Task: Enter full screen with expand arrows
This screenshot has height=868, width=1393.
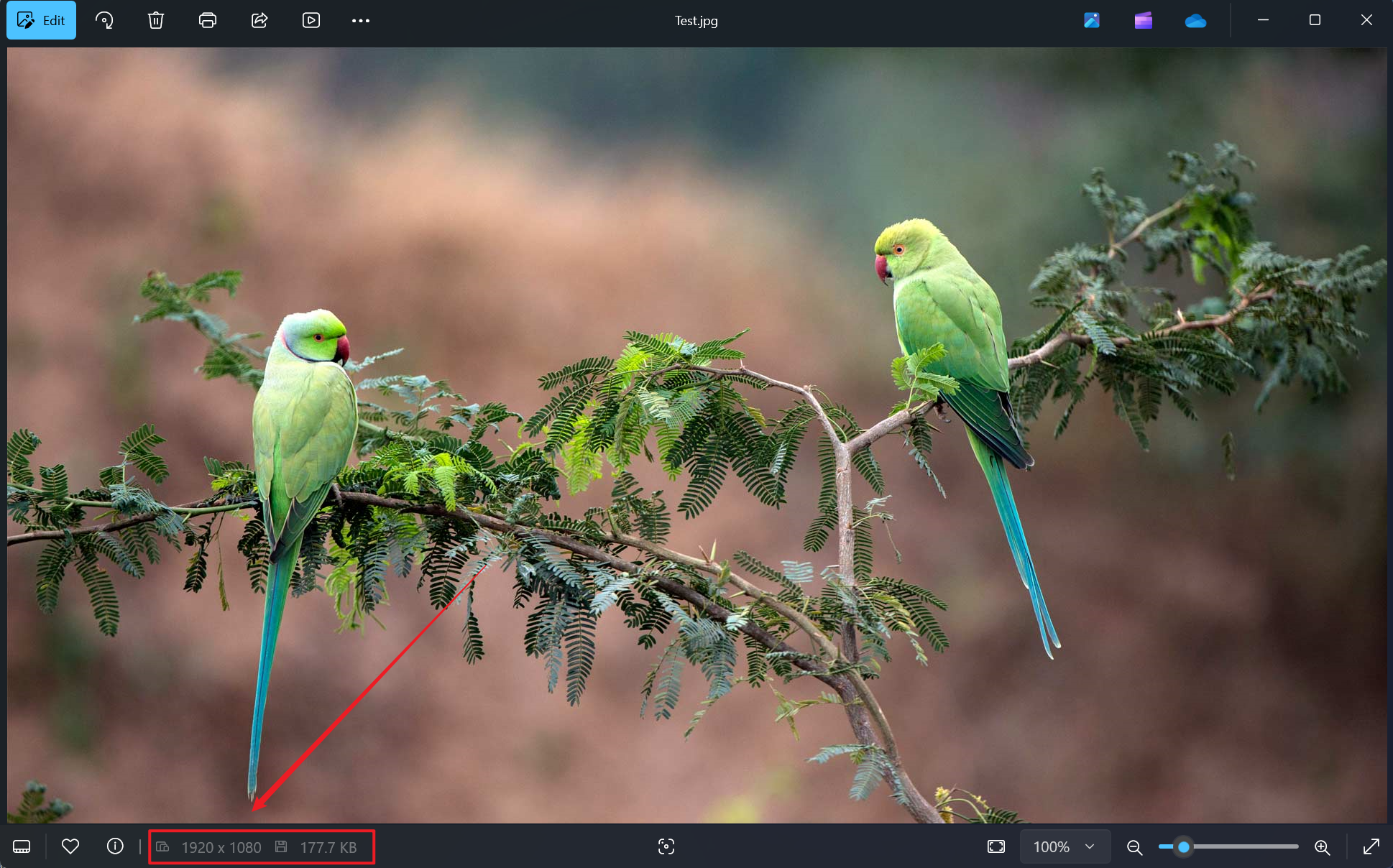Action: [x=1371, y=846]
